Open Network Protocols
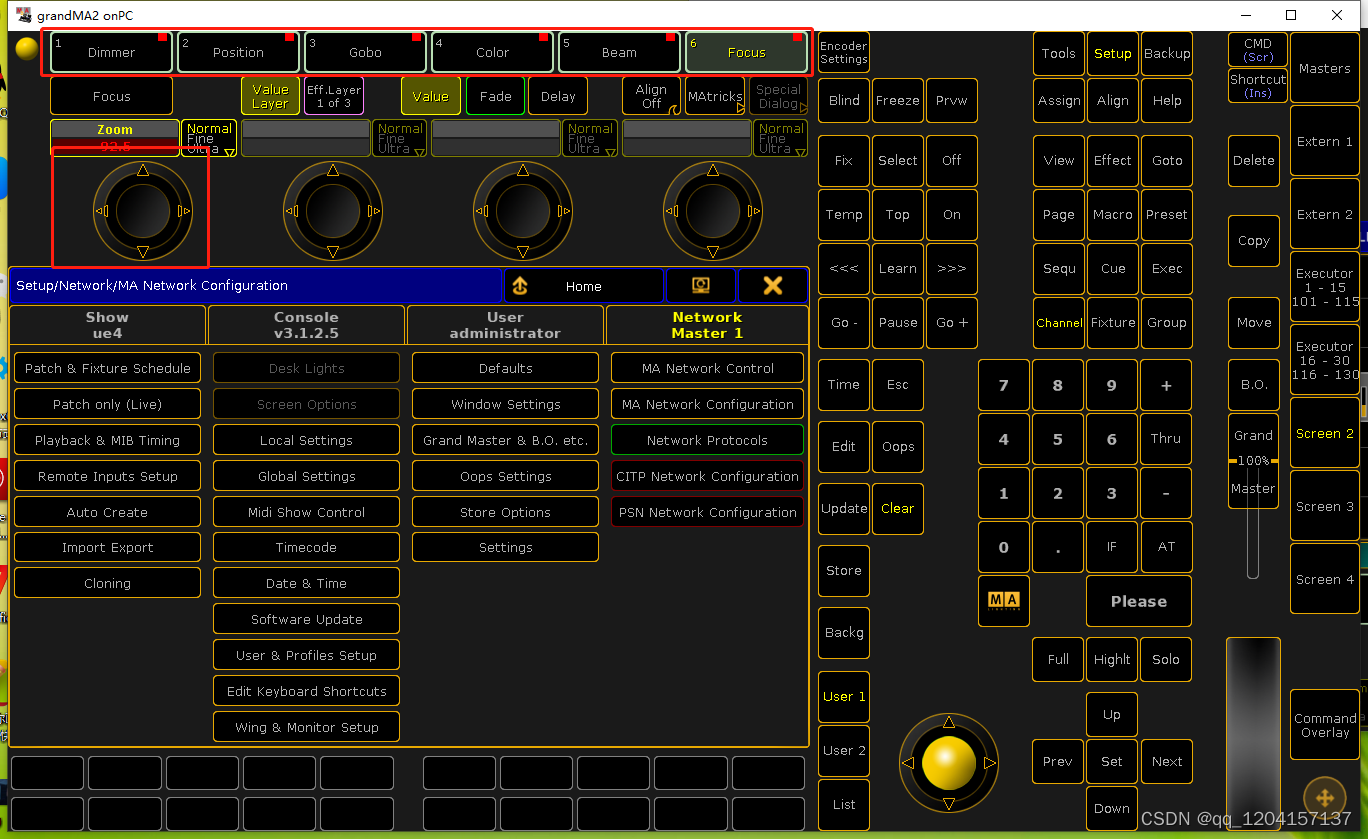Viewport: 1368px width, 839px height. (707, 440)
